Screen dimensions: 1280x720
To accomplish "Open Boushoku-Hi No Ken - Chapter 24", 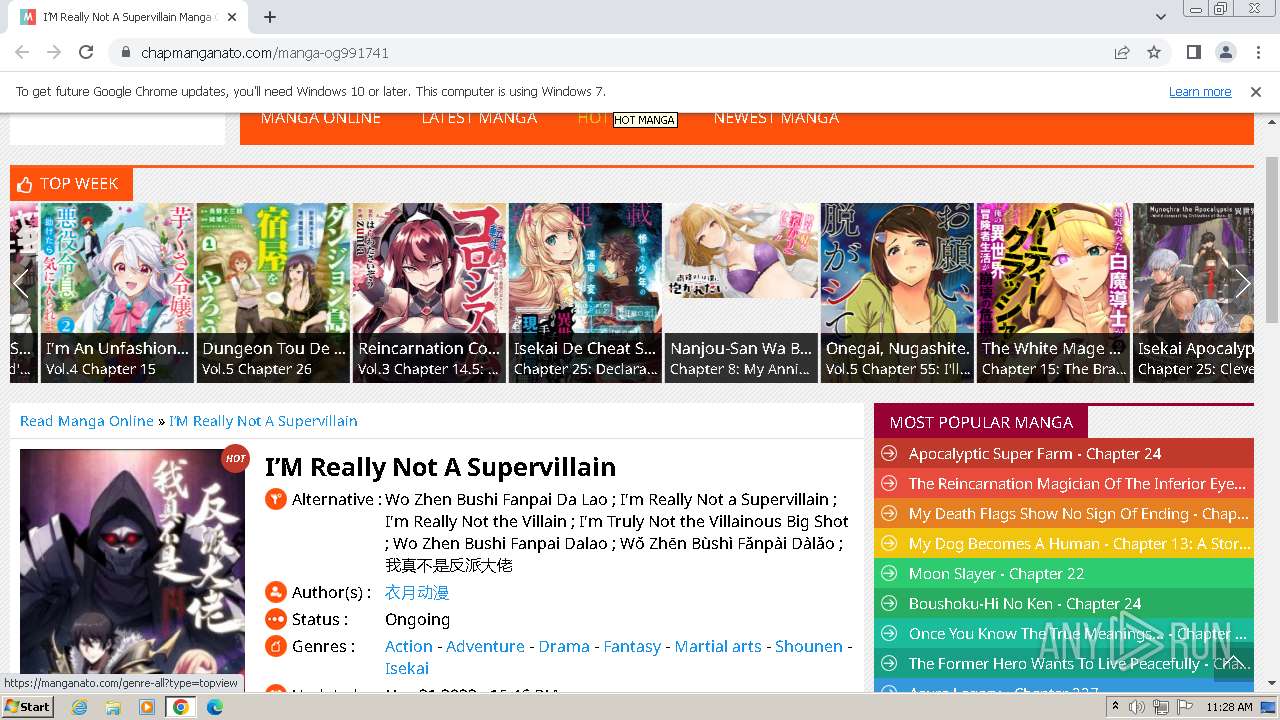I will click(x=1025, y=604).
